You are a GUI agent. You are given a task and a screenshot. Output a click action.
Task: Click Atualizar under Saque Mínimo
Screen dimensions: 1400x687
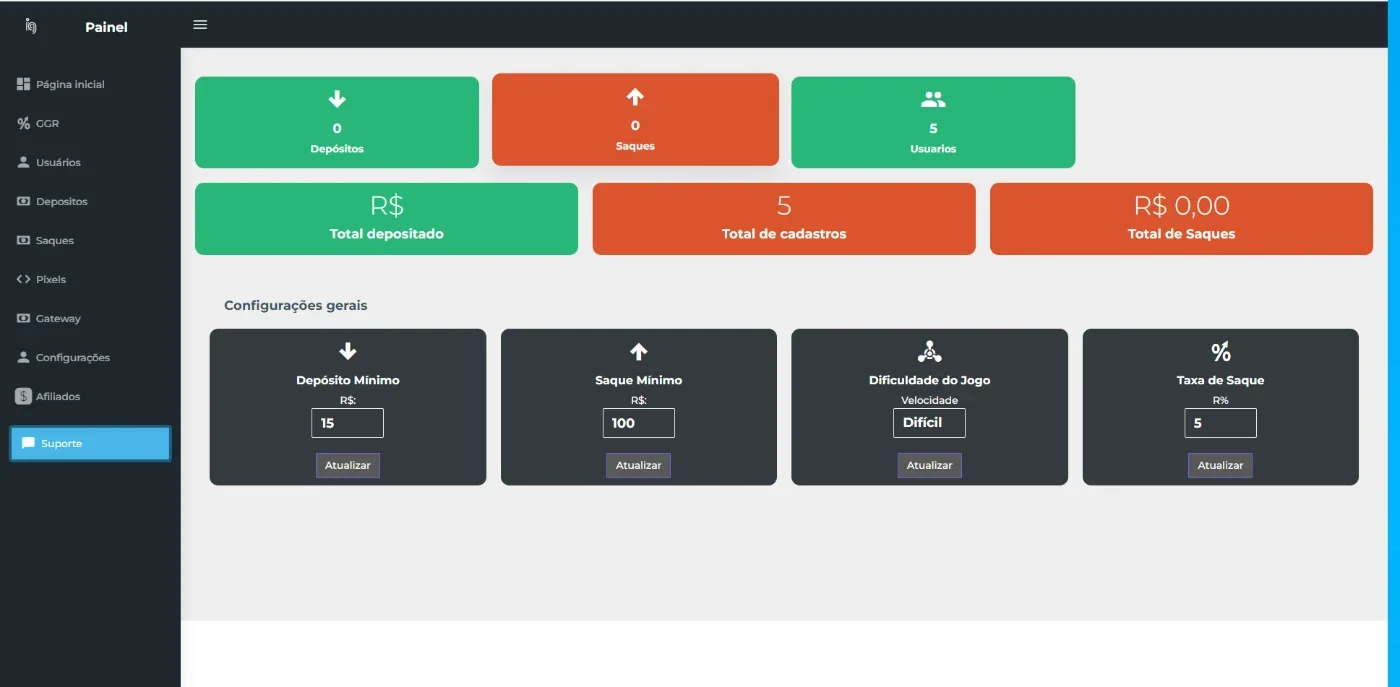(x=639, y=465)
